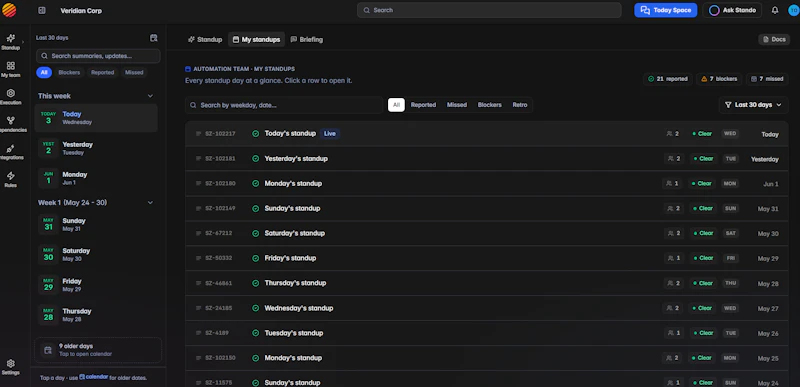Open Rules in the sidebar
Screen dimensions: 800x387
10,179
